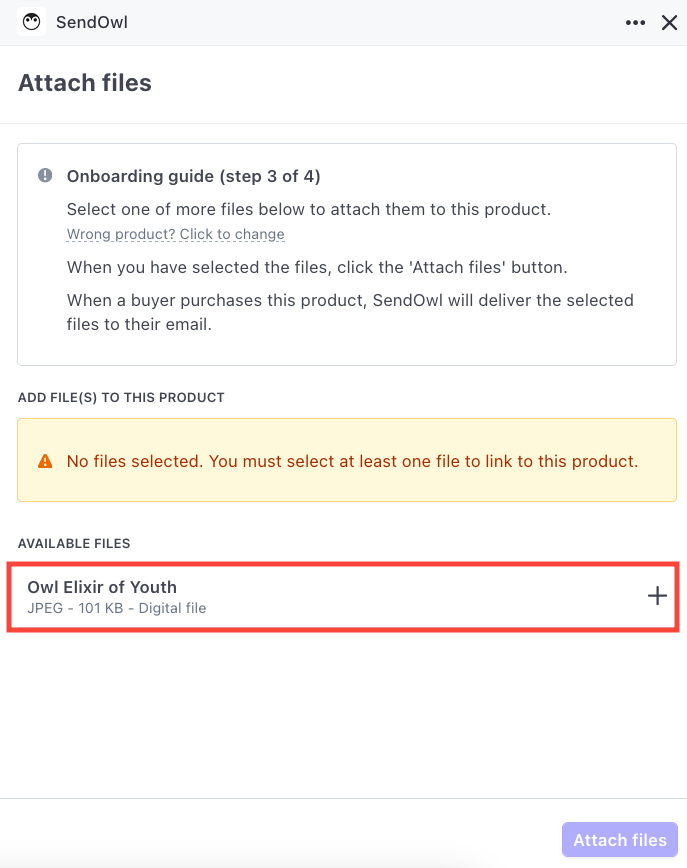Click the 'Onboarding guide (step 3 of 4)' title
Image resolution: width=687 pixels, height=868 pixels.
click(193, 176)
